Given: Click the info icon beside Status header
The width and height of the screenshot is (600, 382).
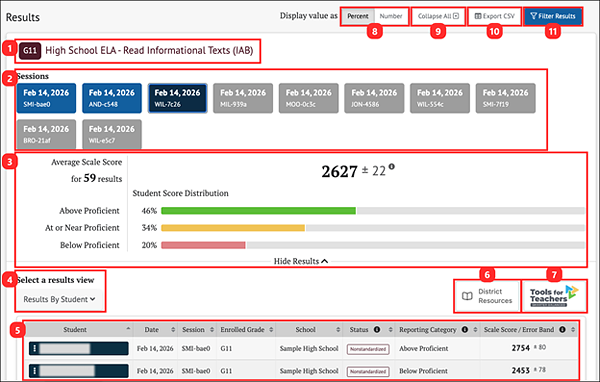Looking at the screenshot, I should pyautogui.click(x=377, y=330).
